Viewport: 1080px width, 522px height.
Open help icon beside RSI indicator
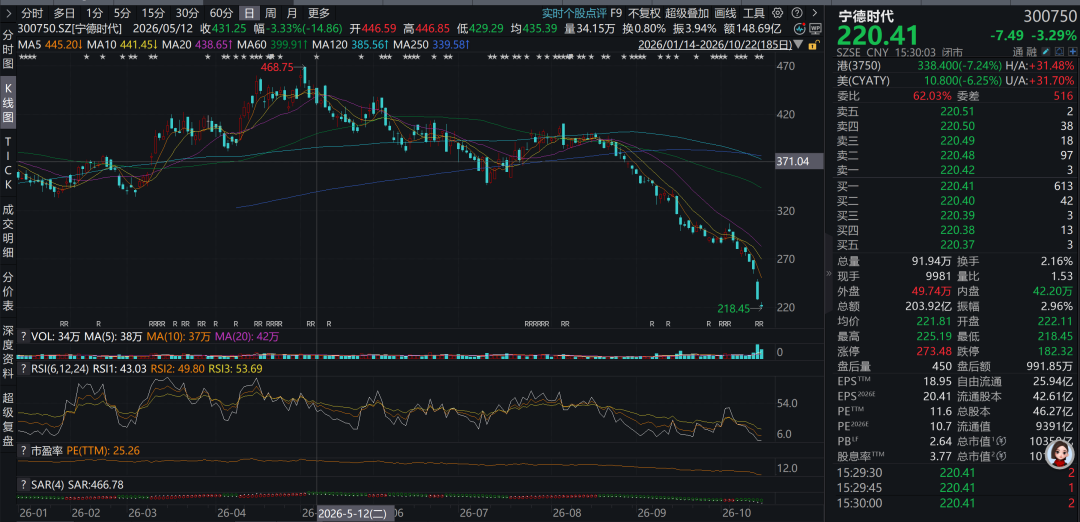click(x=24, y=370)
